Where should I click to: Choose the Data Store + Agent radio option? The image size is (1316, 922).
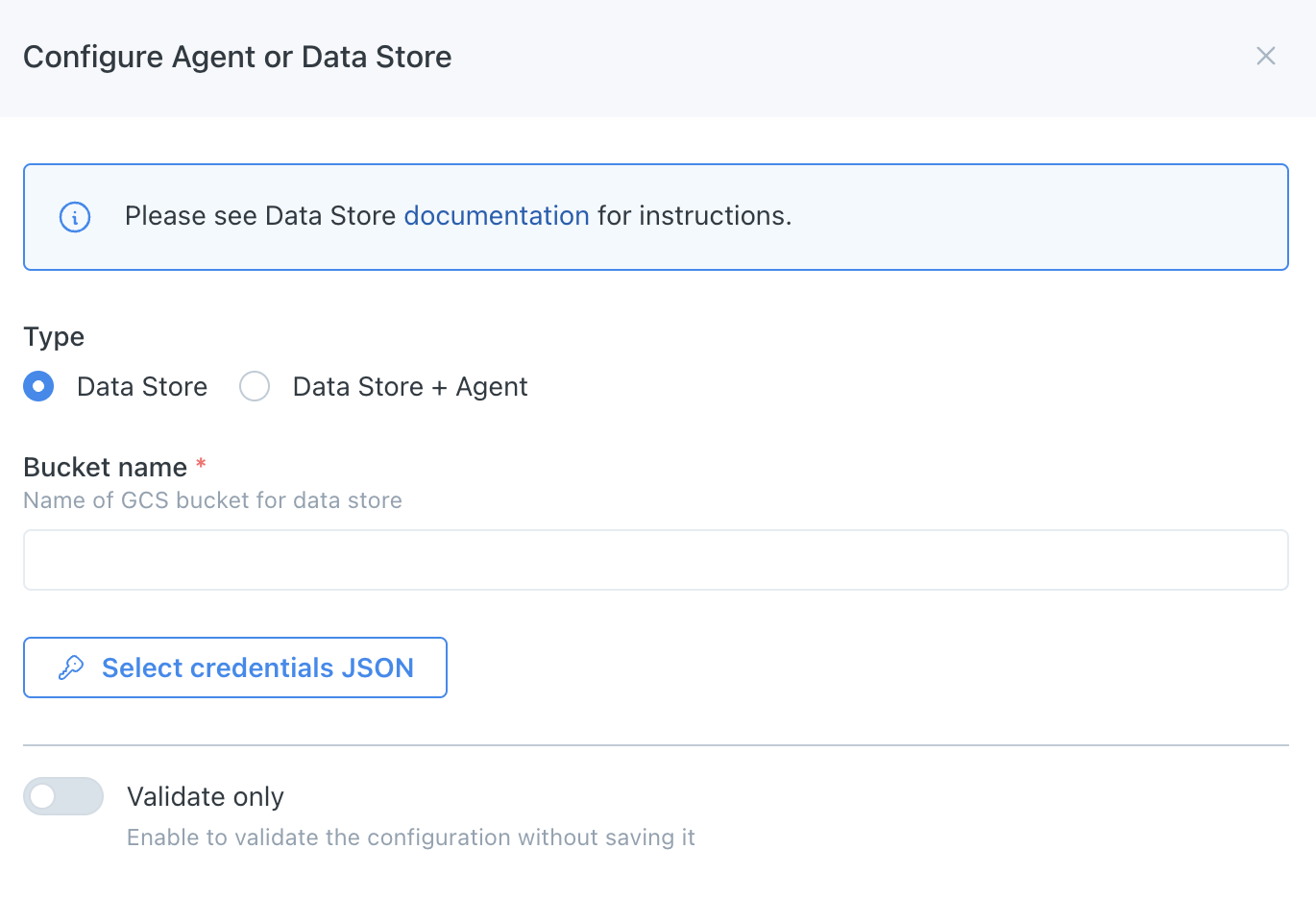tap(255, 386)
